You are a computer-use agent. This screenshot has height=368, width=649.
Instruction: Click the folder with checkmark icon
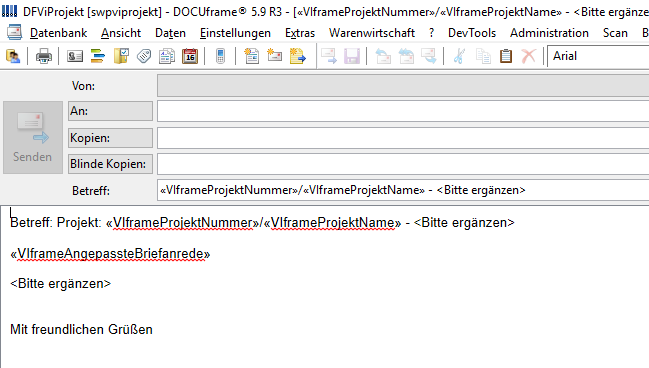point(121,56)
